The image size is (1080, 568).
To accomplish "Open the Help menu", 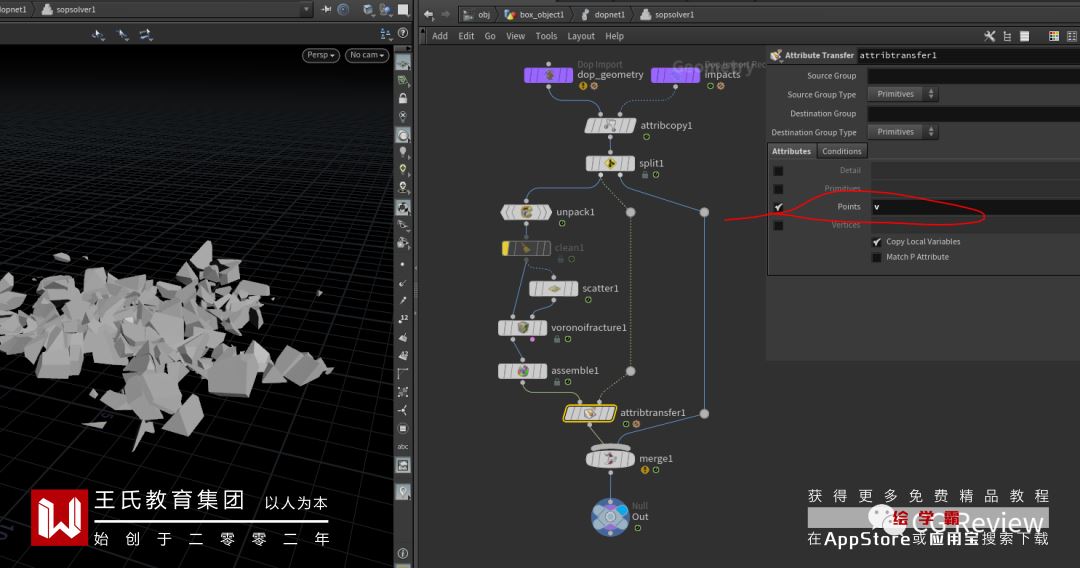I will (x=614, y=36).
